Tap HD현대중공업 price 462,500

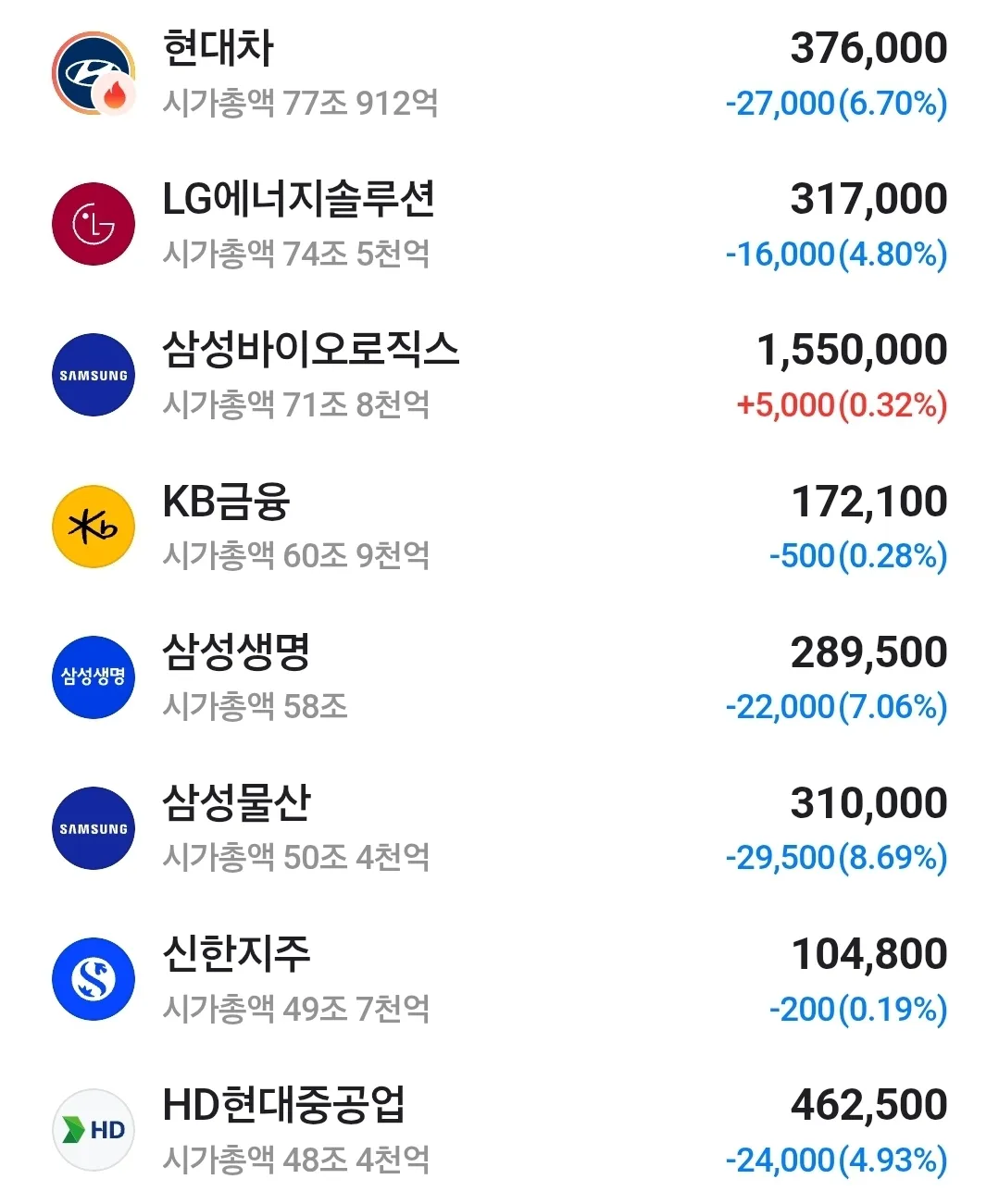[868, 1105]
